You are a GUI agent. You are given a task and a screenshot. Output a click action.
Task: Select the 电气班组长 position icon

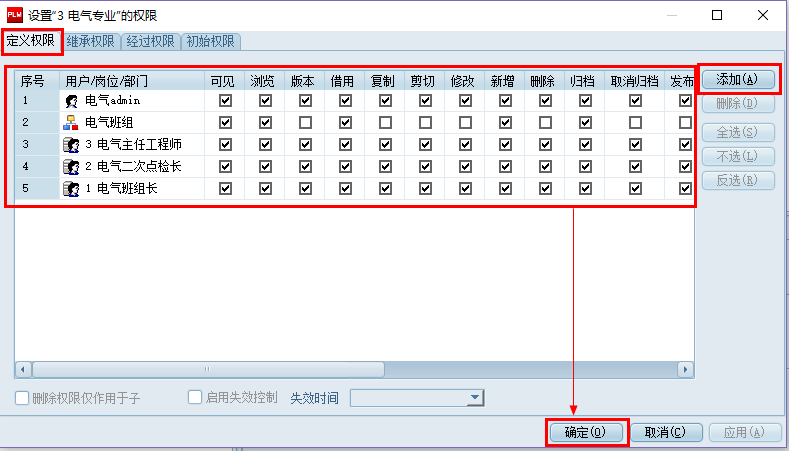click(72, 189)
